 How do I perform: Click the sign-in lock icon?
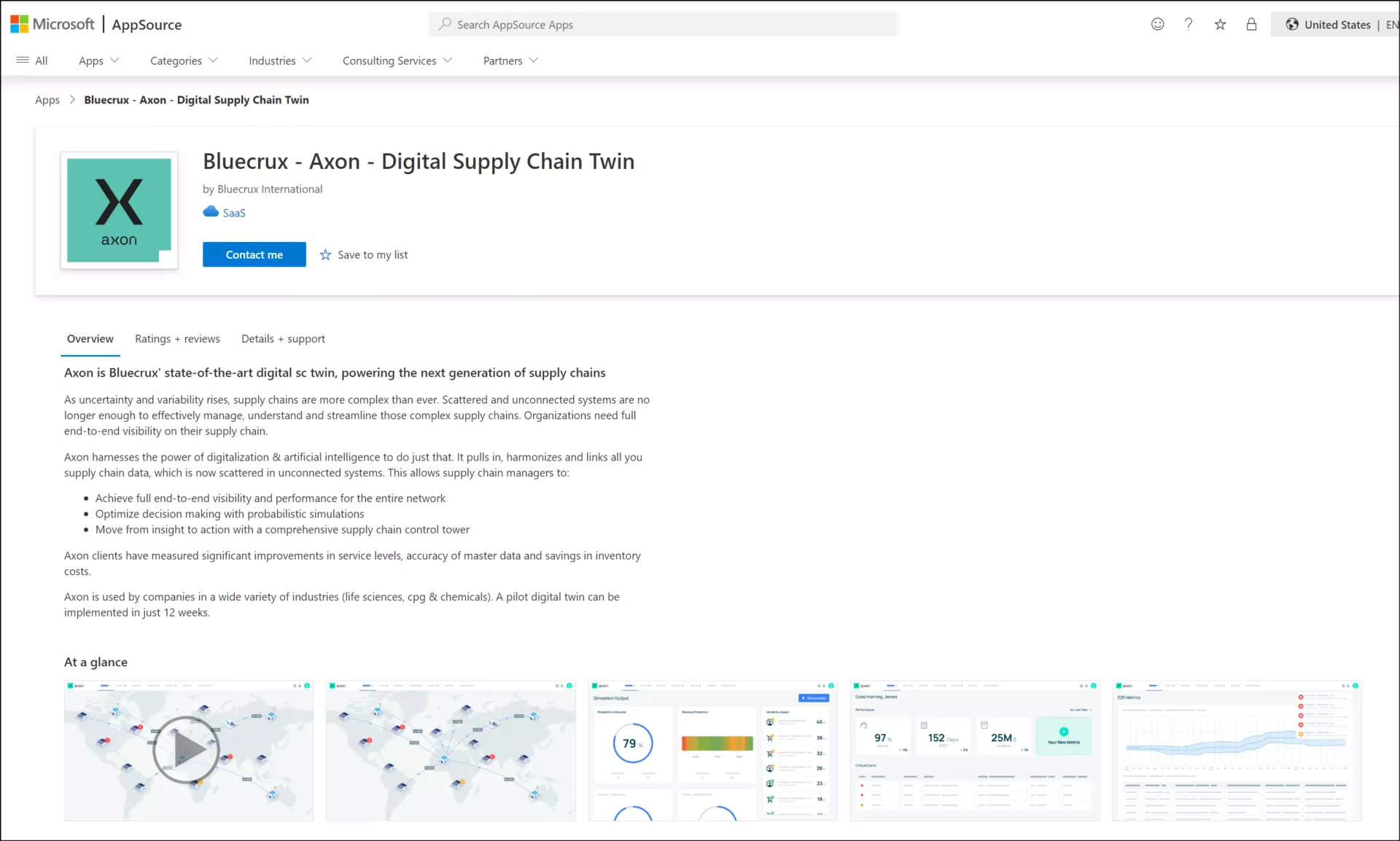(1251, 24)
